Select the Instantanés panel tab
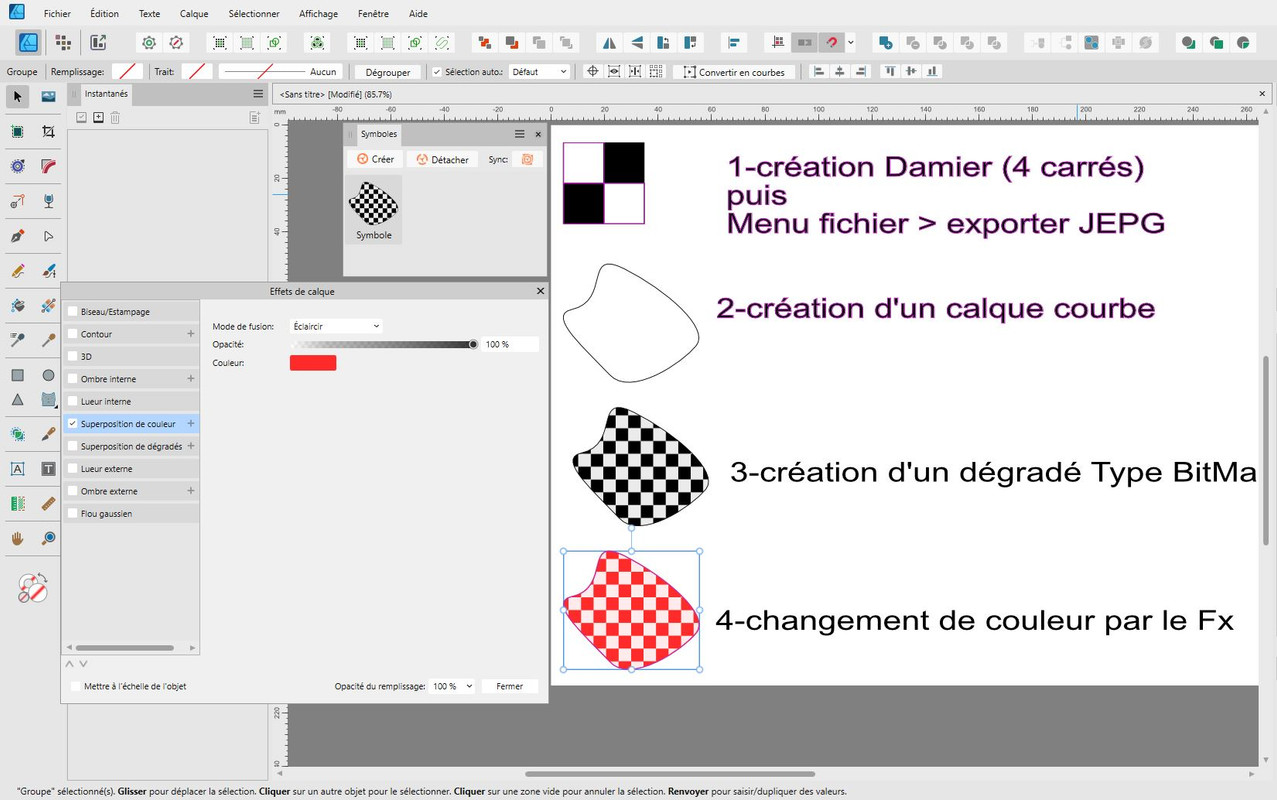The image size is (1277, 800). [x=105, y=93]
